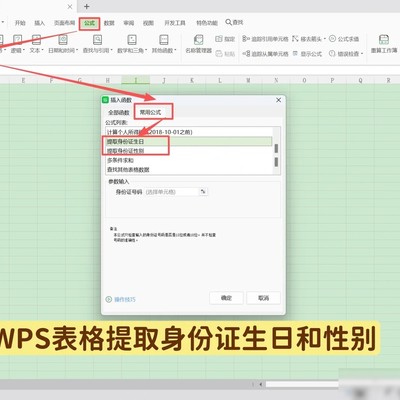Select column L header
Screen dimensions: 400x400
(220, 80)
